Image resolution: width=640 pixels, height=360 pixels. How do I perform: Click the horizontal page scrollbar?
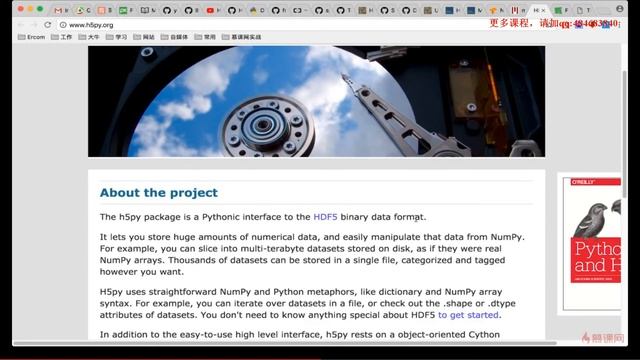click(284, 343)
